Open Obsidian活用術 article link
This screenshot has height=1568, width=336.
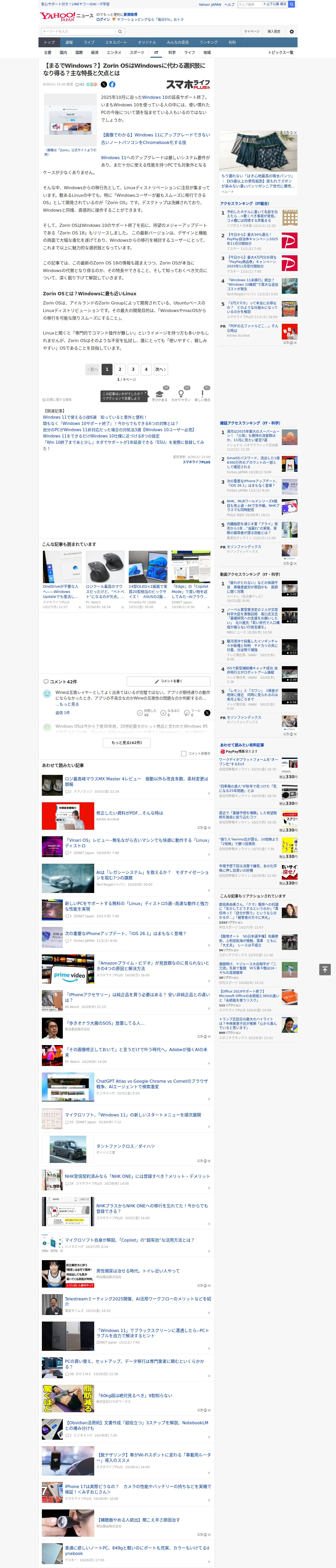click(x=137, y=1425)
